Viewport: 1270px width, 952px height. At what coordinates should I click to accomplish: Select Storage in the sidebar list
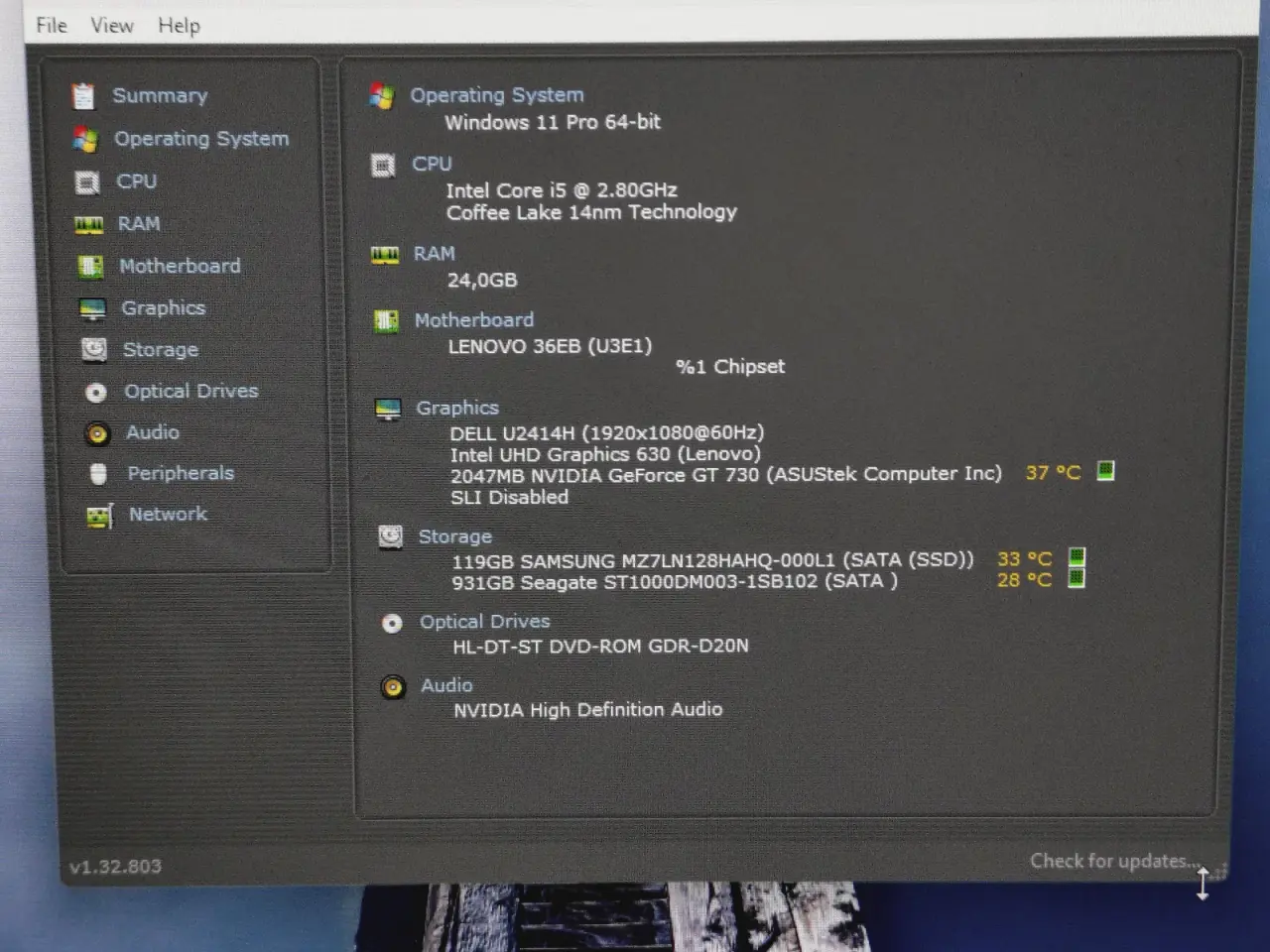(161, 350)
